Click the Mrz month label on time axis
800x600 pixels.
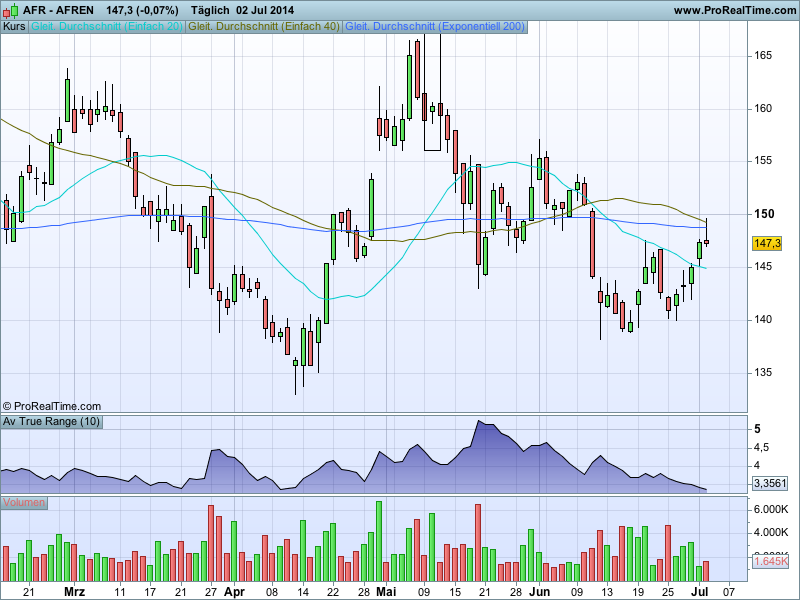coord(74,592)
